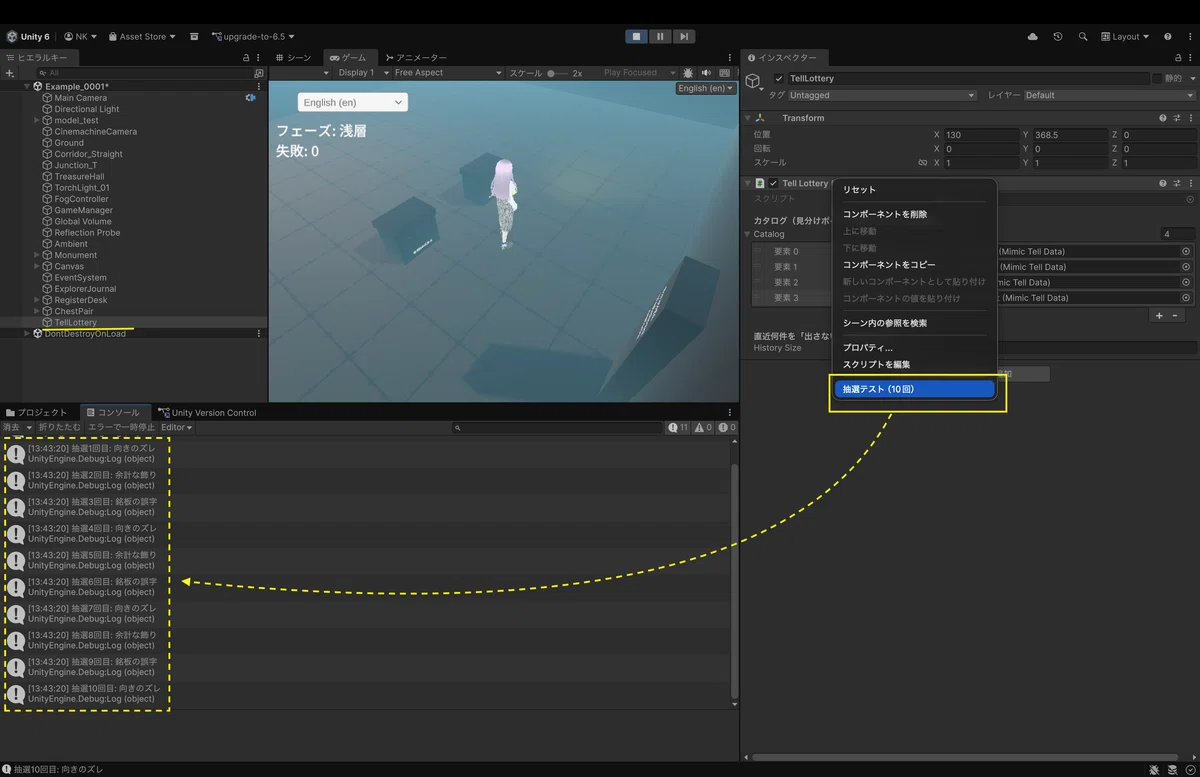
Task: Mute audio in Game view
Action: tap(706, 73)
